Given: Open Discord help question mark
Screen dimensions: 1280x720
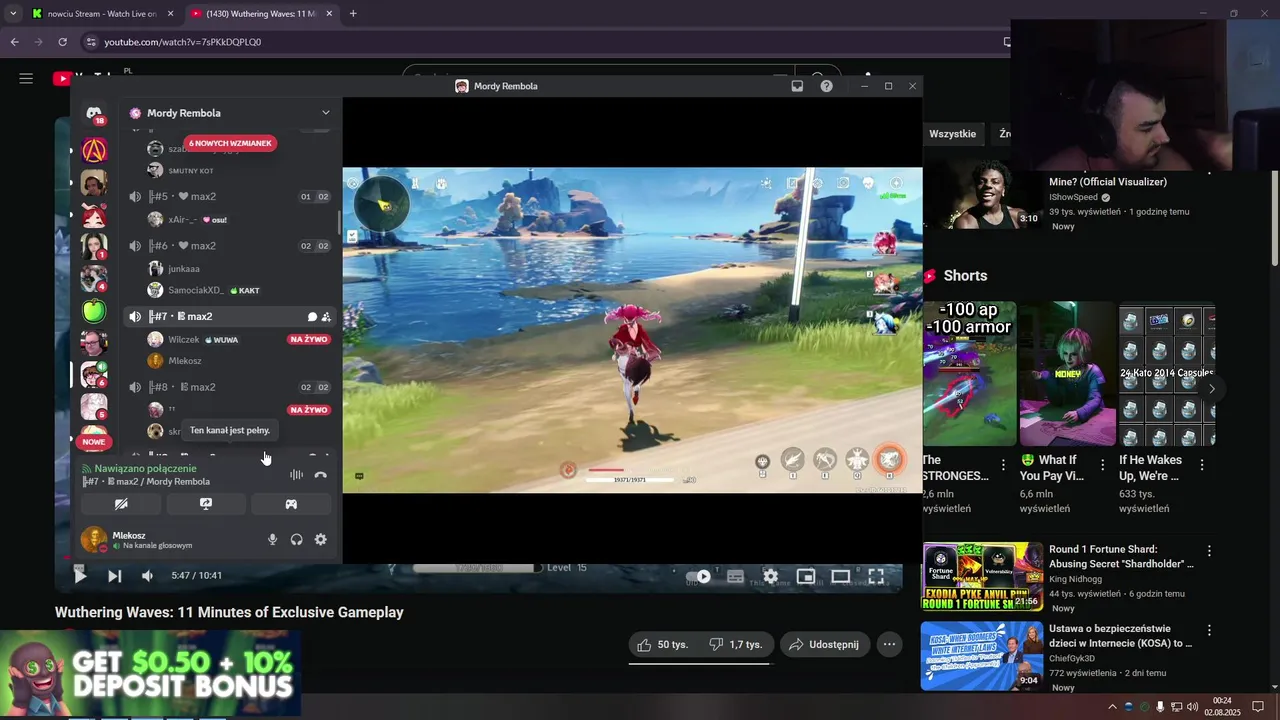Looking at the screenshot, I should point(826,86).
